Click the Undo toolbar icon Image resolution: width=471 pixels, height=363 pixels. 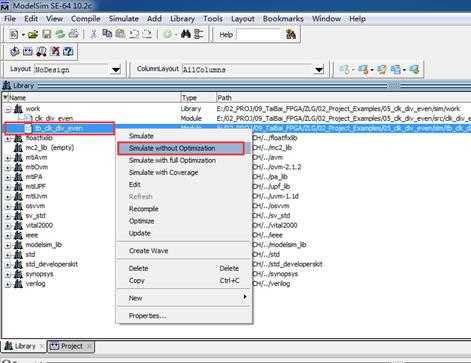click(x=134, y=34)
